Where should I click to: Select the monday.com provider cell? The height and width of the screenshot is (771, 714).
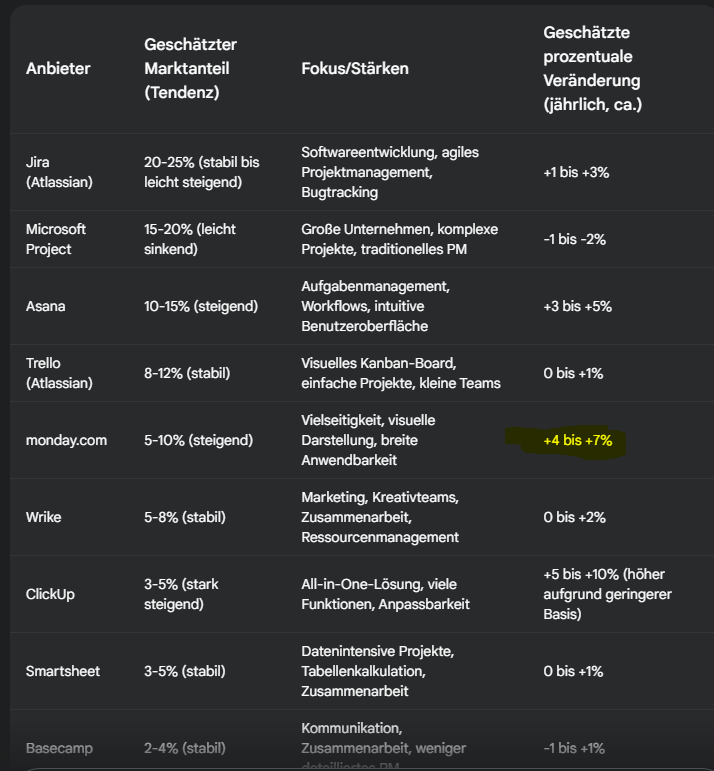pyautogui.click(x=66, y=440)
